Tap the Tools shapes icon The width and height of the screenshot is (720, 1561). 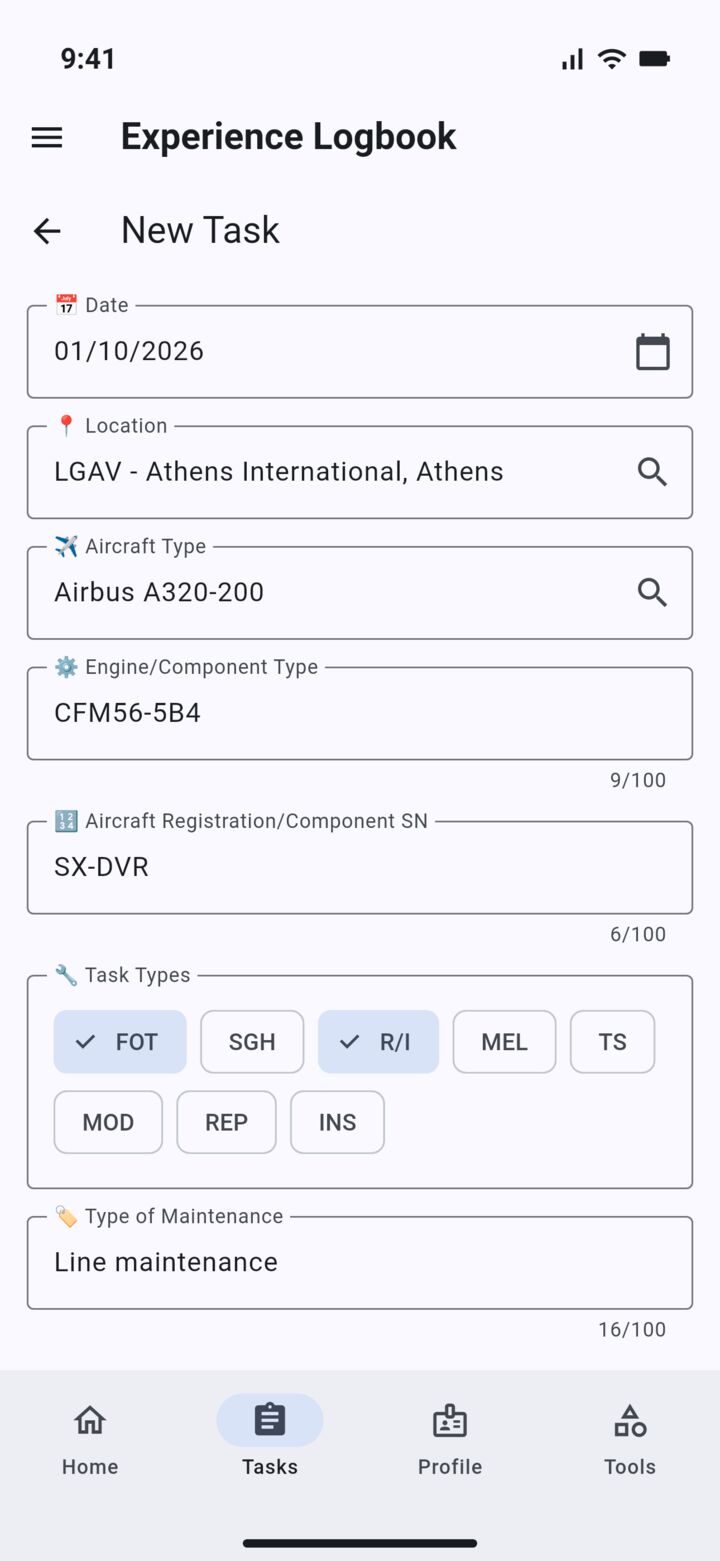coord(630,1420)
